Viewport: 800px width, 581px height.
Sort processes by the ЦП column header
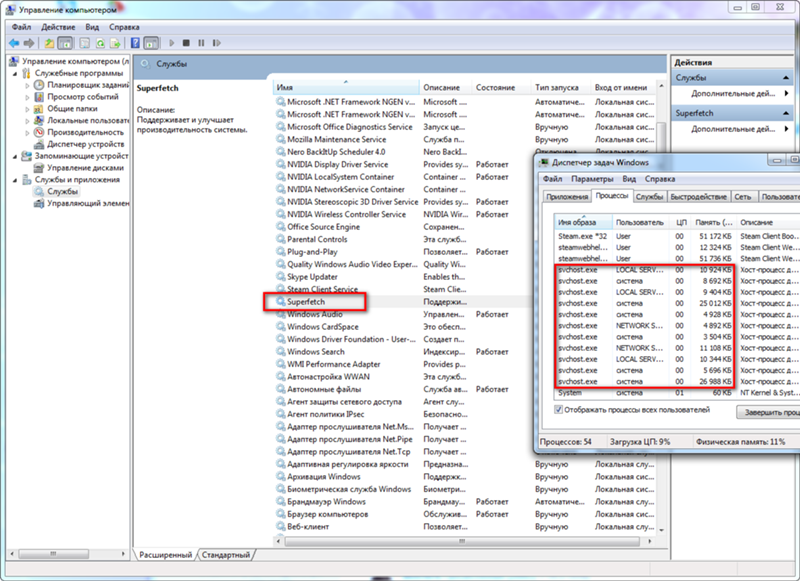681,222
